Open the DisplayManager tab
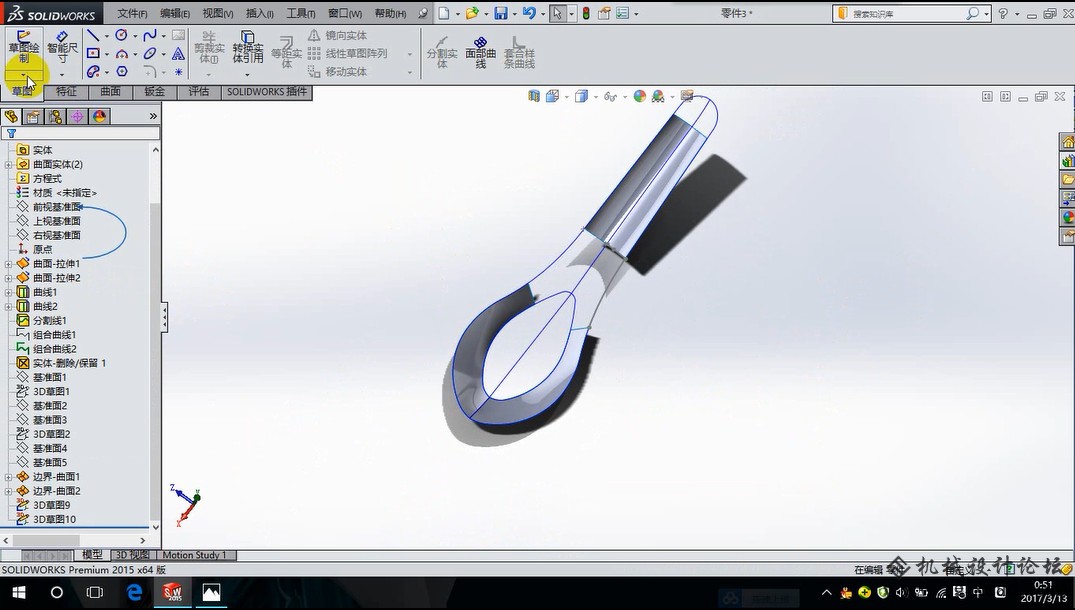This screenshot has height=610, width=1075. click(99, 116)
